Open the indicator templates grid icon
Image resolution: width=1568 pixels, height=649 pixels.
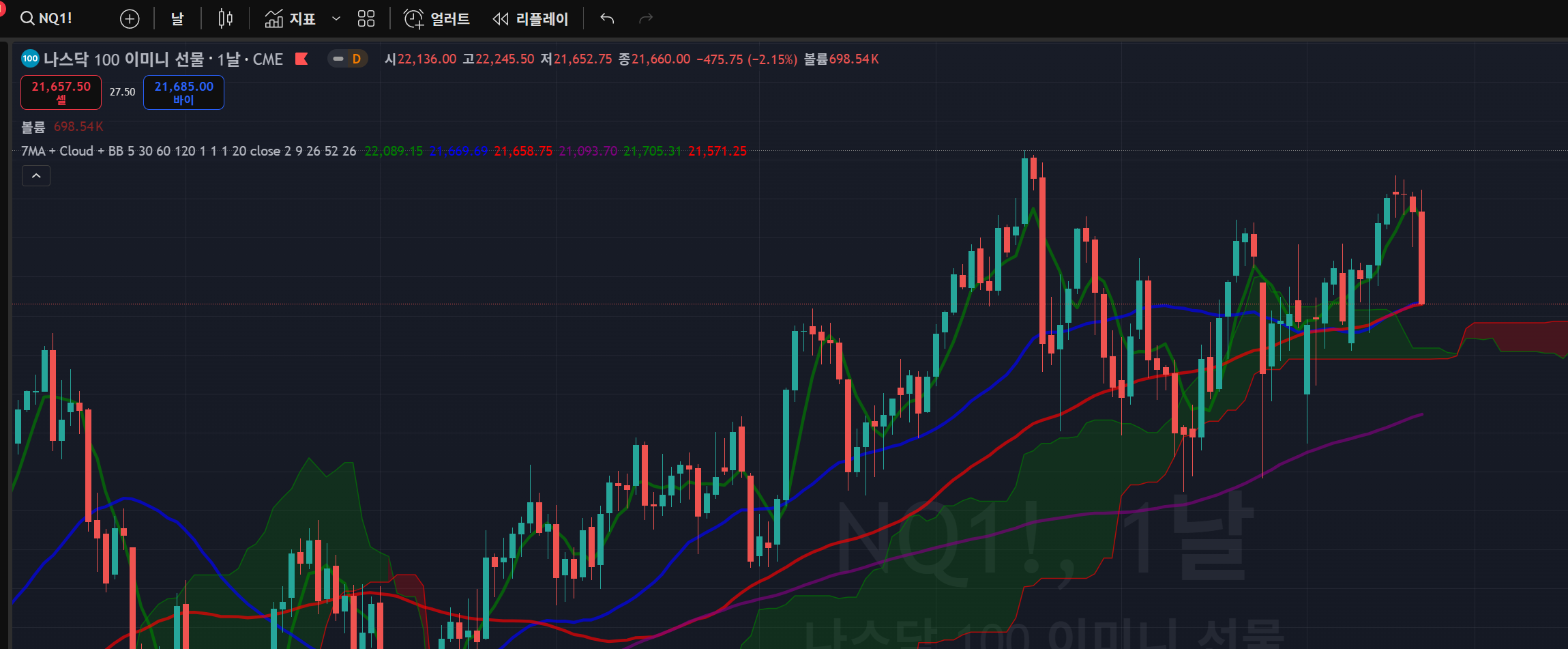pos(366,19)
